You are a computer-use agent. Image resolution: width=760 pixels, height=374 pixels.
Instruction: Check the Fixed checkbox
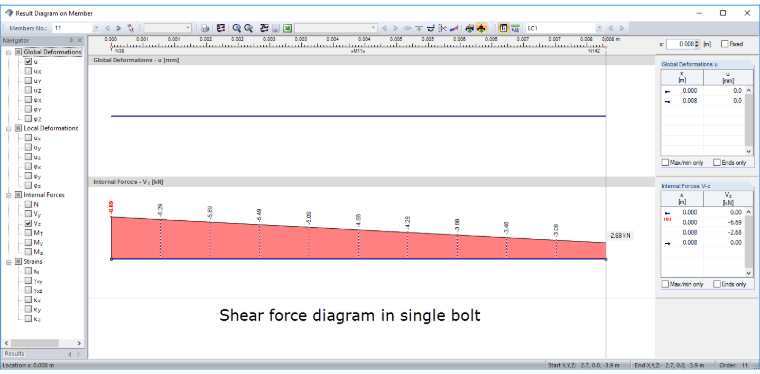click(x=725, y=44)
